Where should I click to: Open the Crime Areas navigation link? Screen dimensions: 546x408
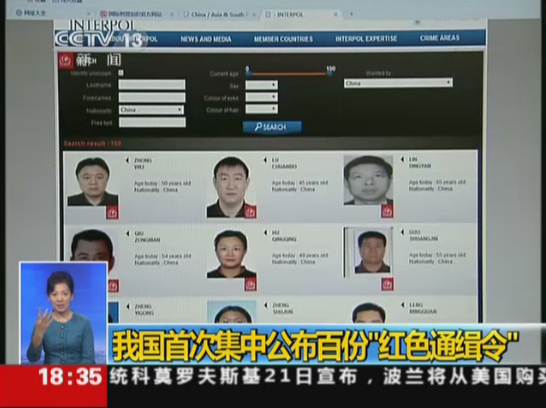439,38
